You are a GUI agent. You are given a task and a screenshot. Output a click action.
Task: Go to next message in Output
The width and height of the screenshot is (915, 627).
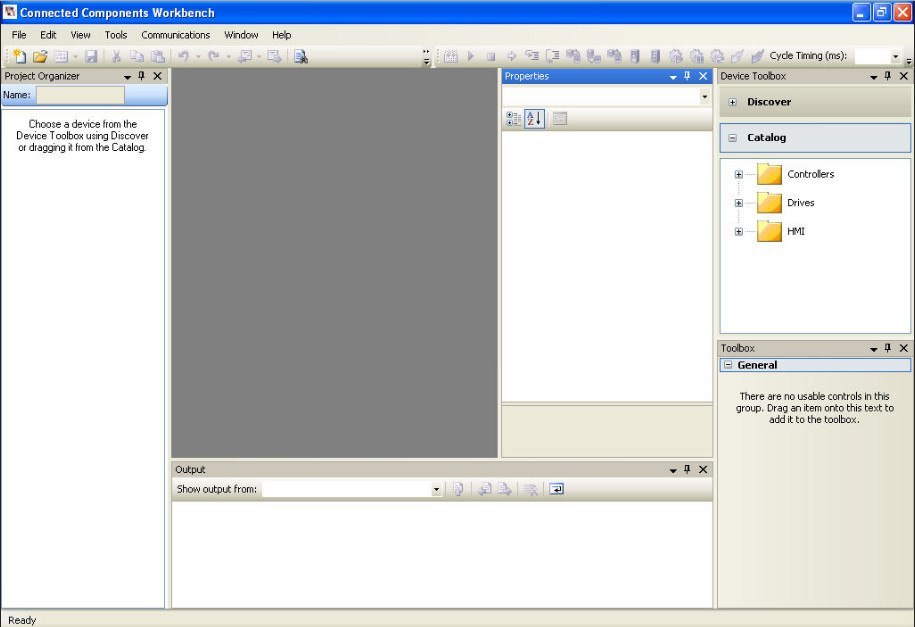[x=505, y=489]
